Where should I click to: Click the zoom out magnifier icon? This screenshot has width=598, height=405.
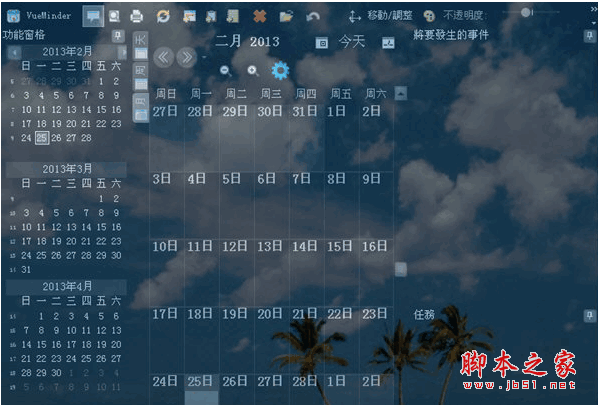pyautogui.click(x=225, y=71)
